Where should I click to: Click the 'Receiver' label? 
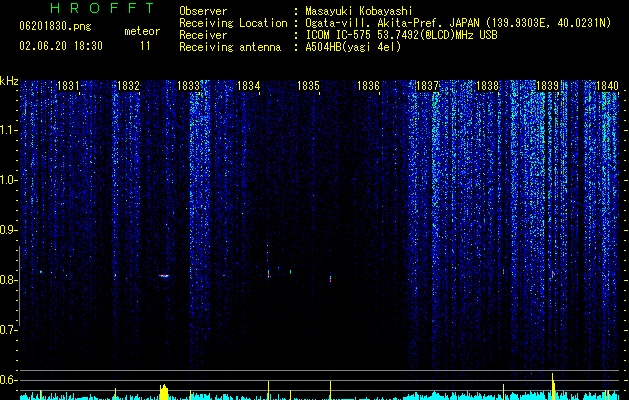pos(203,35)
